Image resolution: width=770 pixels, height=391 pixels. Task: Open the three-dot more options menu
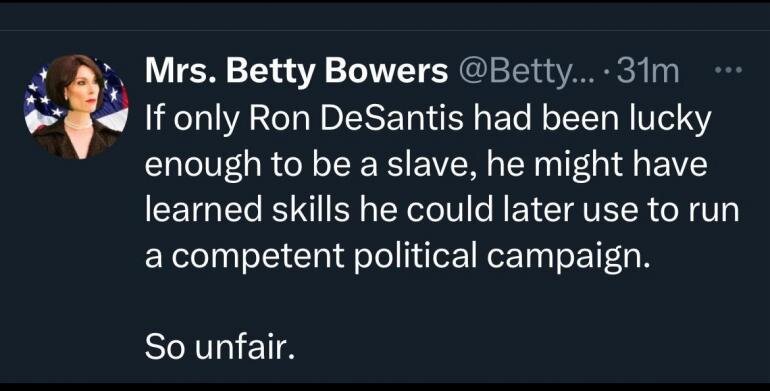pos(728,72)
